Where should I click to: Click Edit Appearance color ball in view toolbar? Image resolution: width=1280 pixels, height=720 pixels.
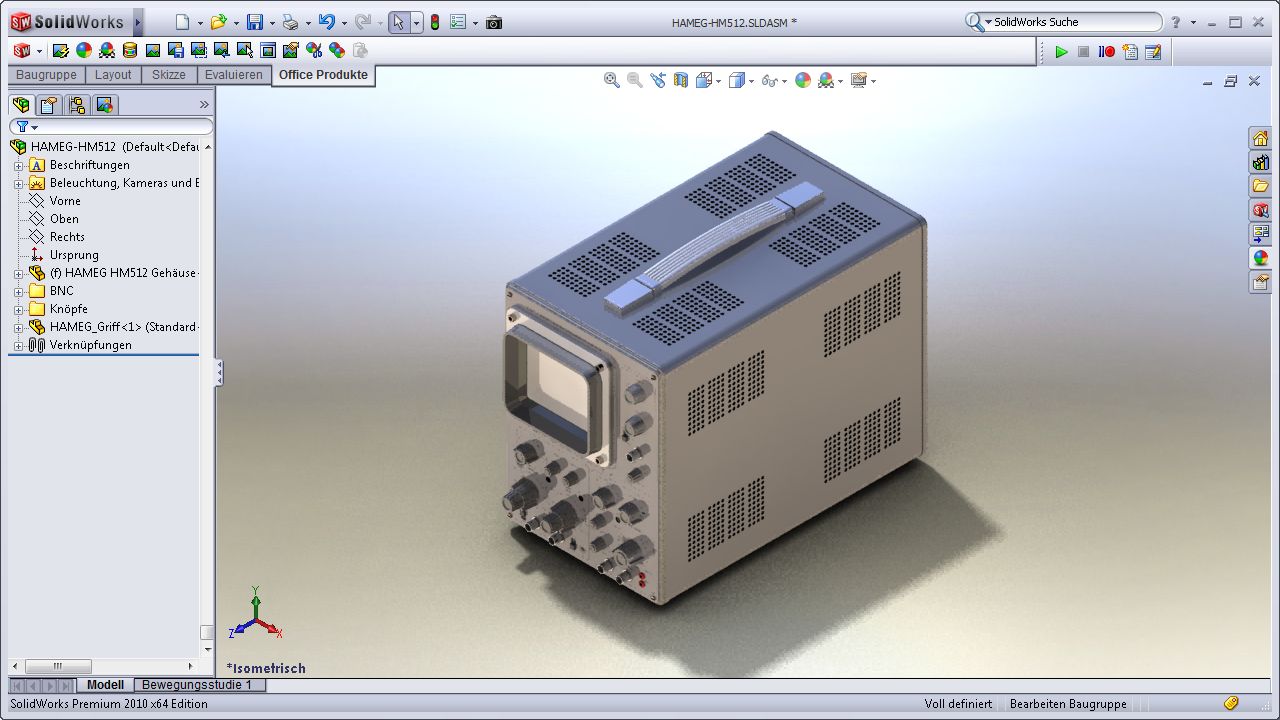point(802,80)
